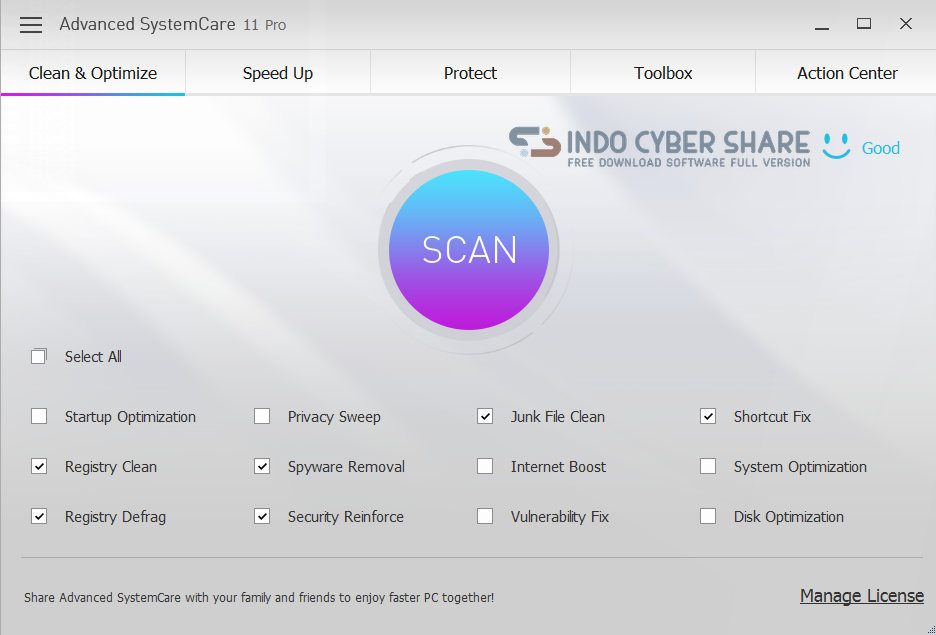Uncheck the Junk File Clean option

[x=484, y=416]
